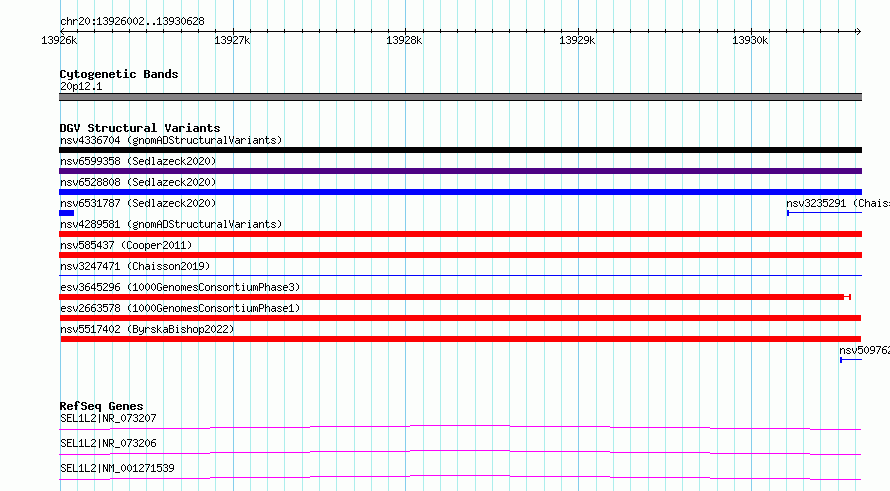Click the red nsv585437 variant bar
The image size is (890, 491).
460,255
